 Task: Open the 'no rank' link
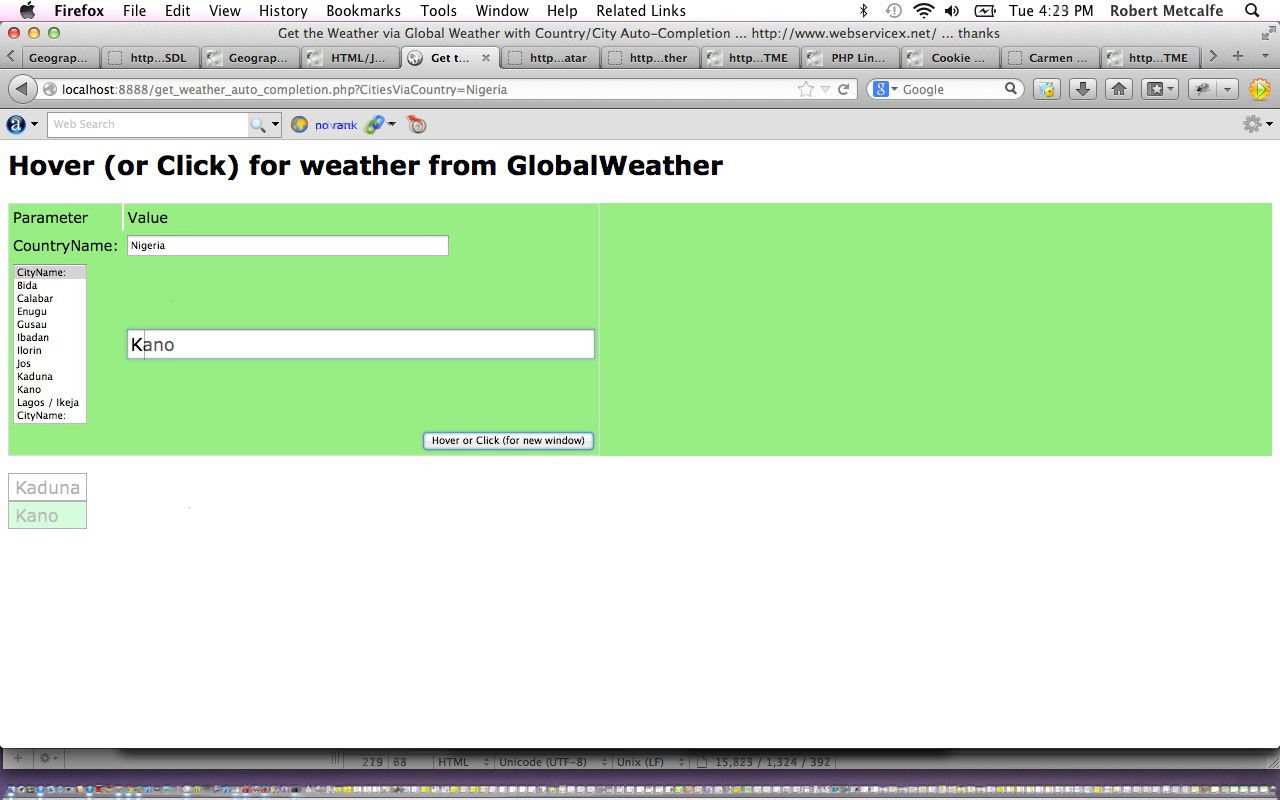(336, 125)
